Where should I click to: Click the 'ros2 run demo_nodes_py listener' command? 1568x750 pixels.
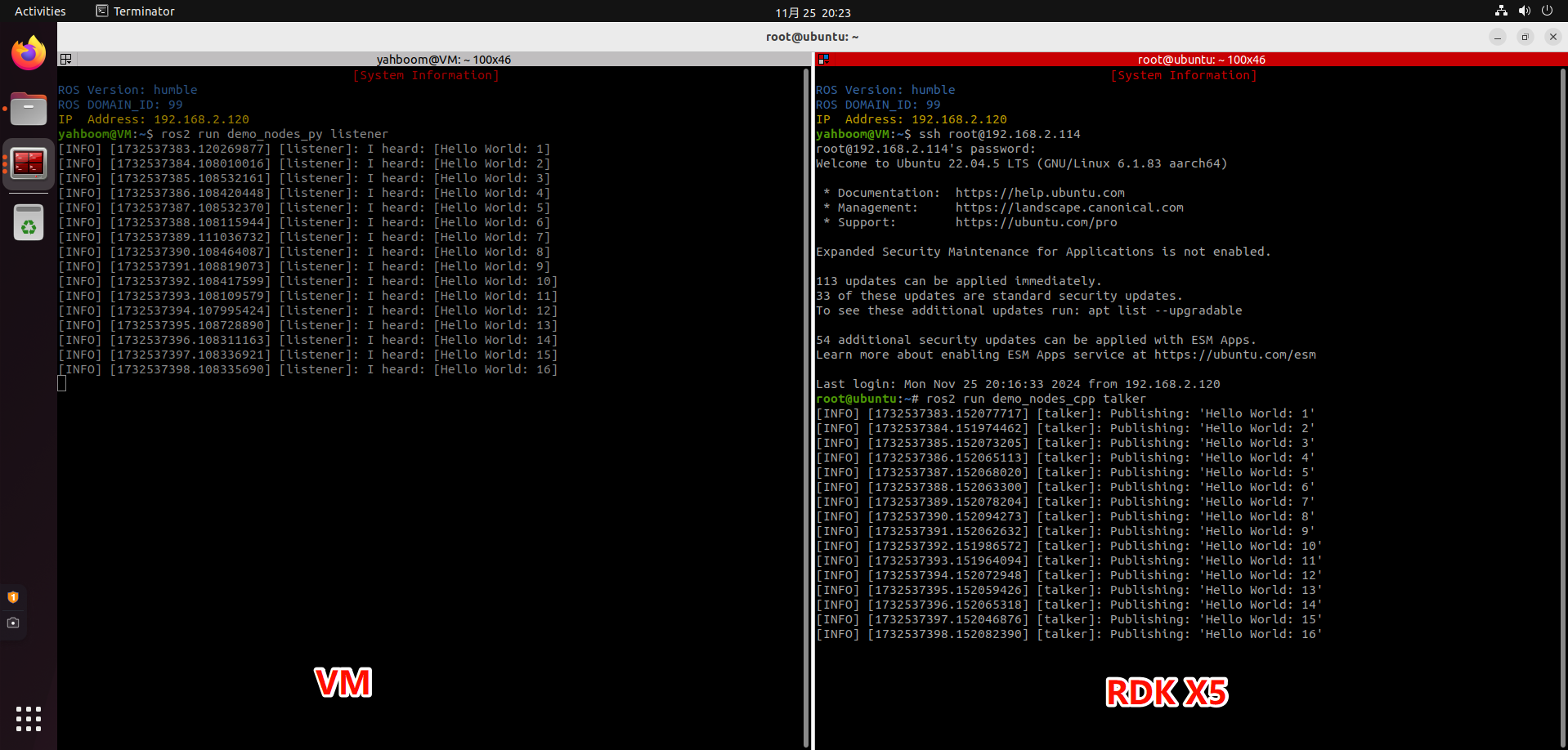275,134
